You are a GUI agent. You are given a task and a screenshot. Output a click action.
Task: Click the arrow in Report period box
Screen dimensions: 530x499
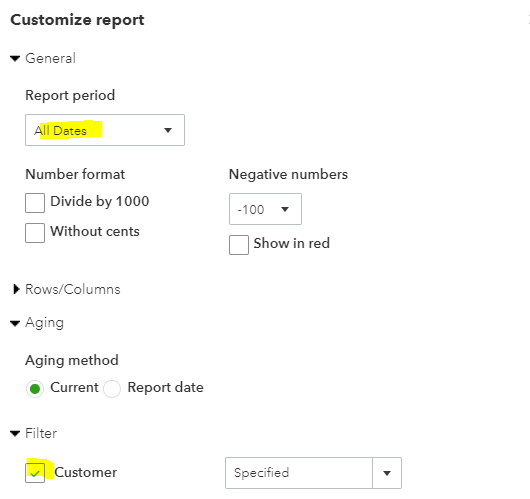coord(168,130)
